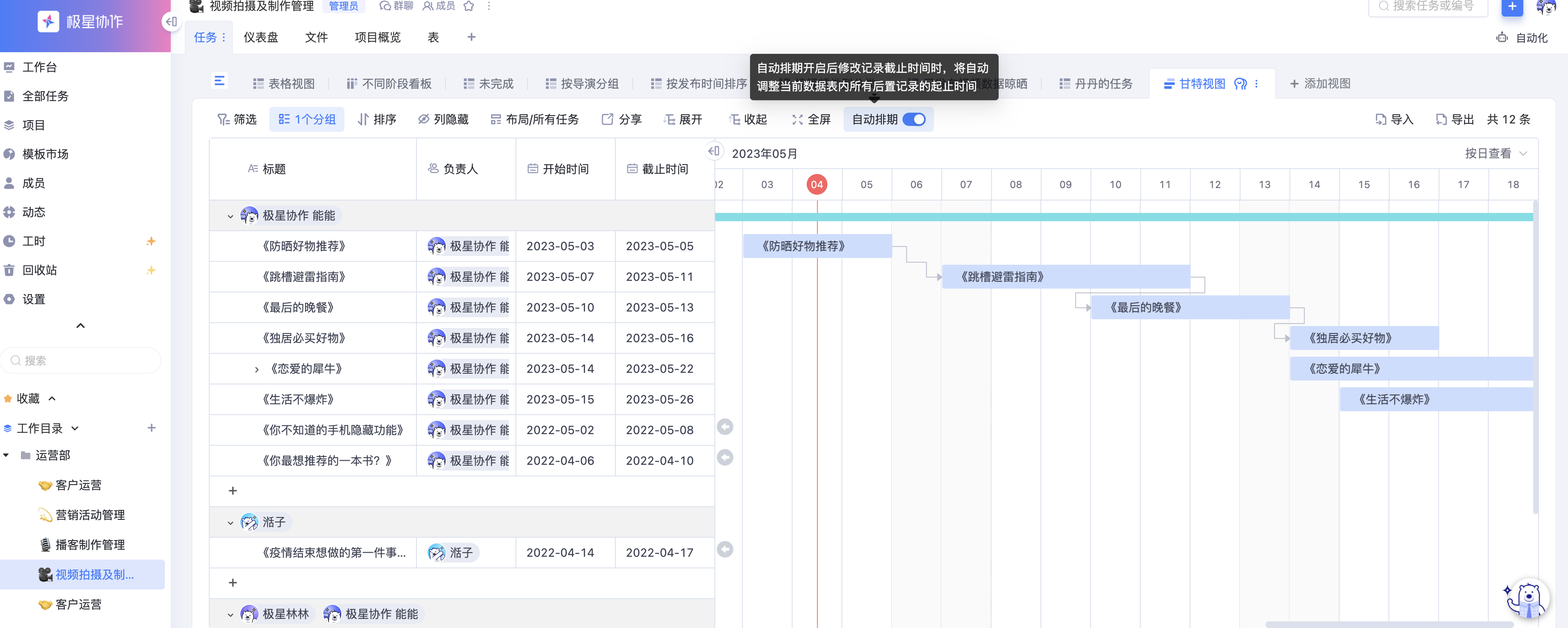
Task: Go to 模板市场 in sidebar
Action: coord(36,154)
